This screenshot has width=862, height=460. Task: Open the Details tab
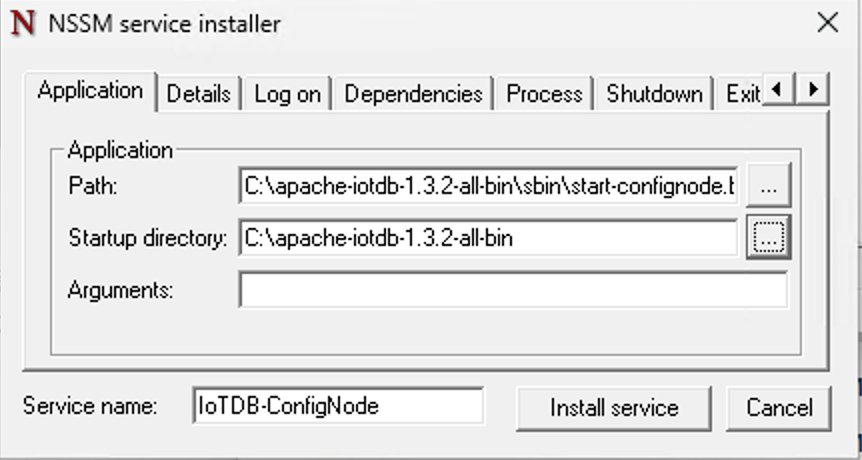pos(198,94)
